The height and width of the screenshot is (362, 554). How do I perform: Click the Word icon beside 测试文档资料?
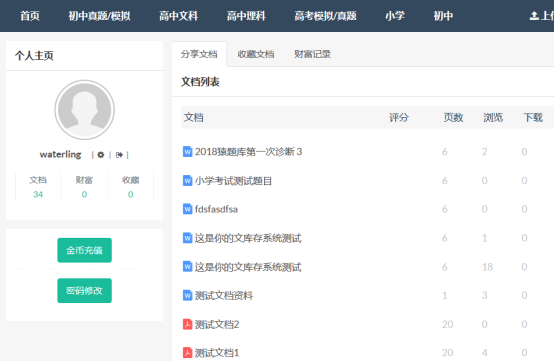(187, 295)
